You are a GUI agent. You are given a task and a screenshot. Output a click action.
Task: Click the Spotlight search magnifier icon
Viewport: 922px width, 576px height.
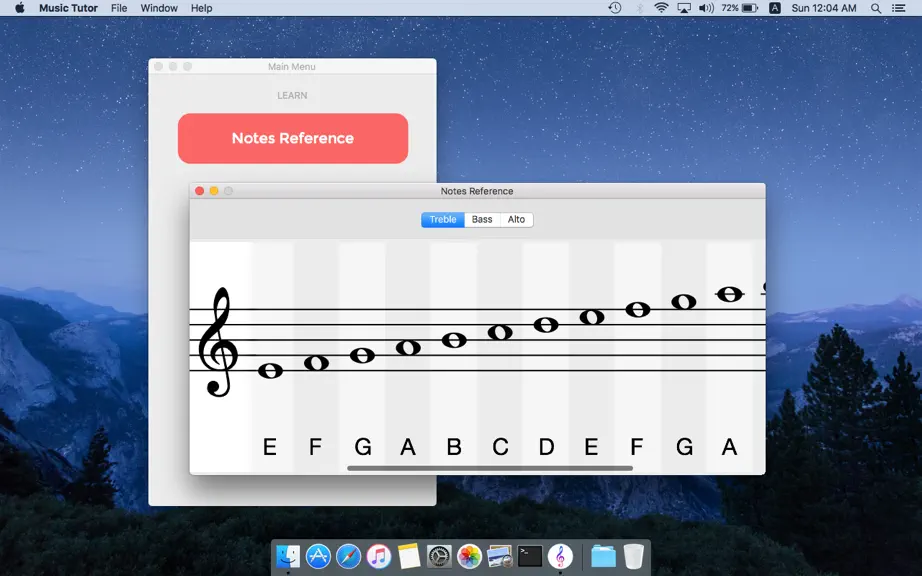(876, 8)
